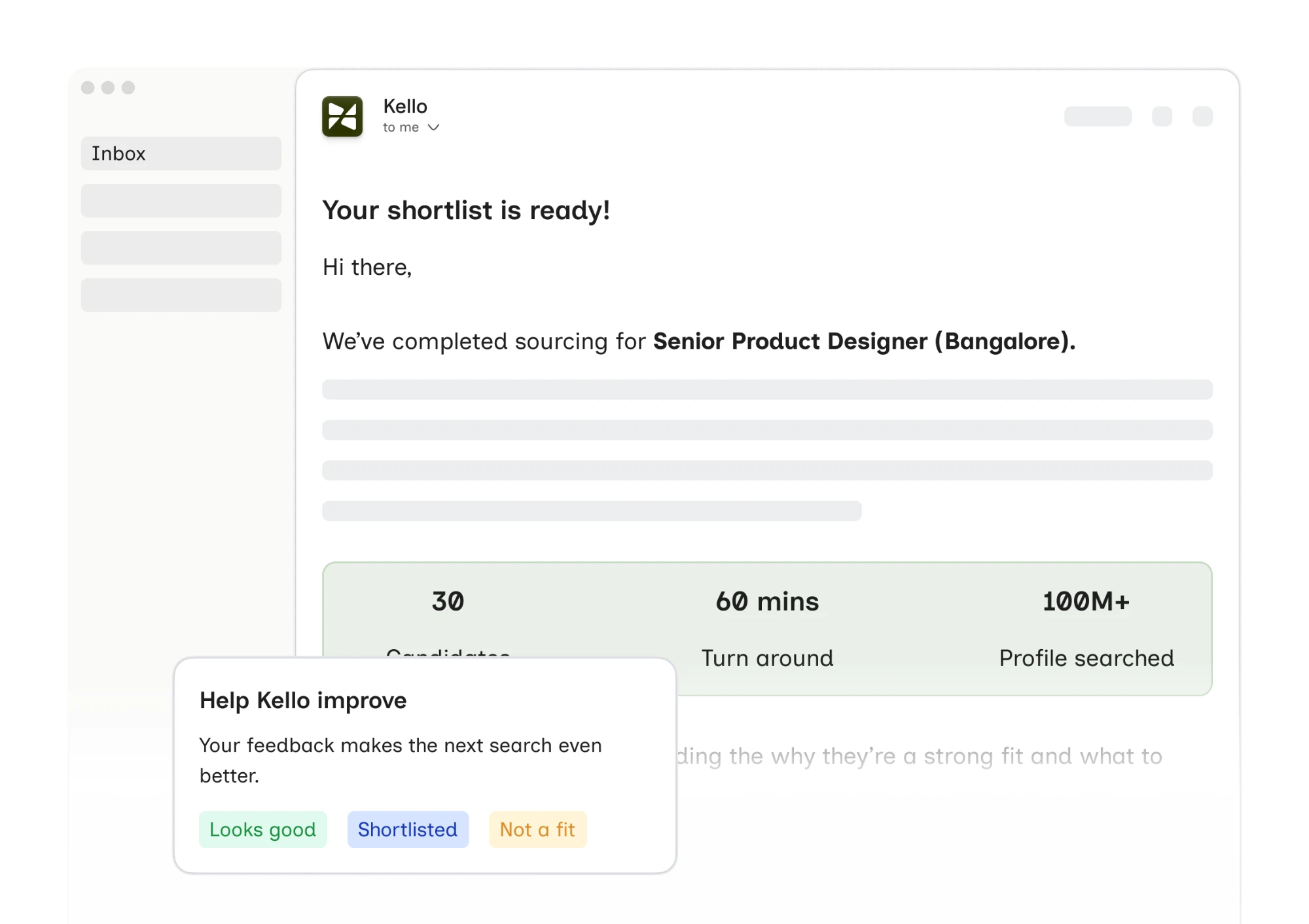Click the 60 mins turn around stat

767,601
